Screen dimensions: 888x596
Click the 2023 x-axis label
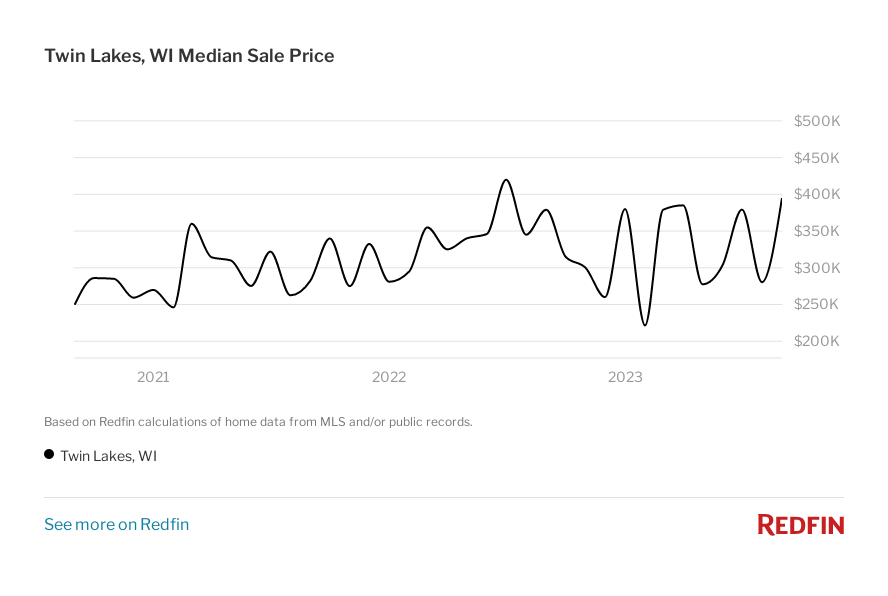pos(626,377)
